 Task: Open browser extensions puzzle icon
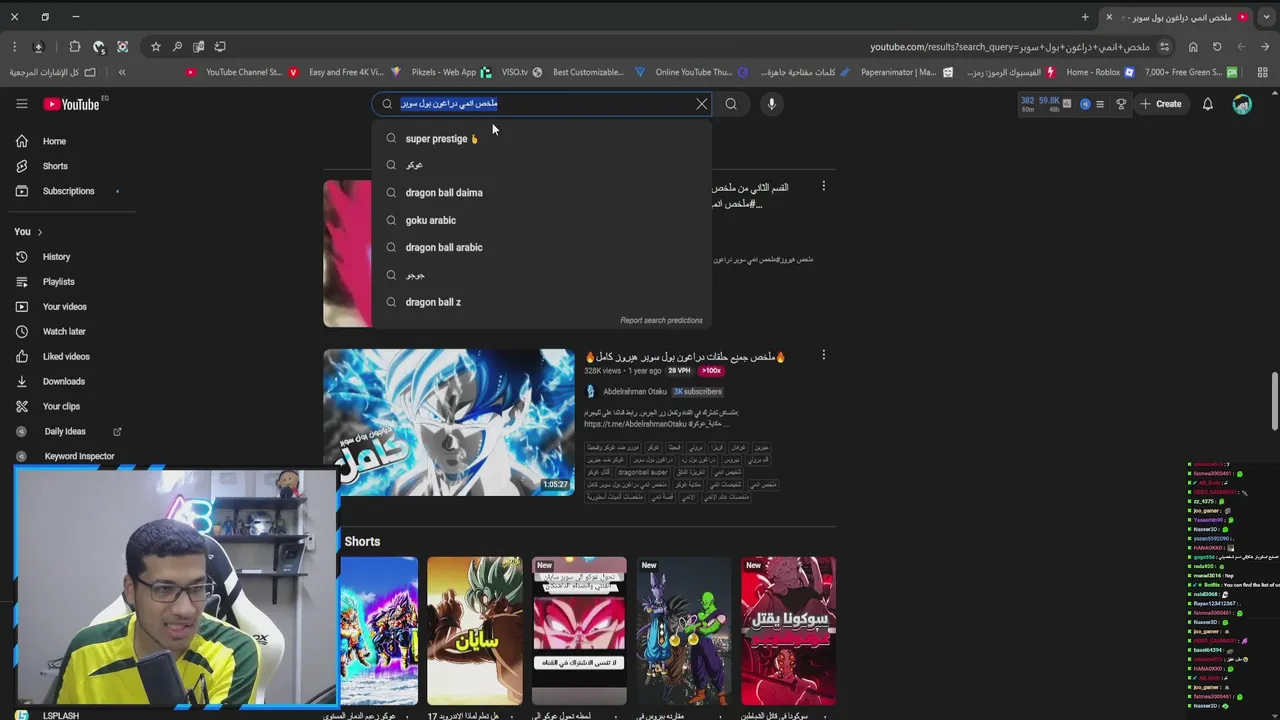75,47
